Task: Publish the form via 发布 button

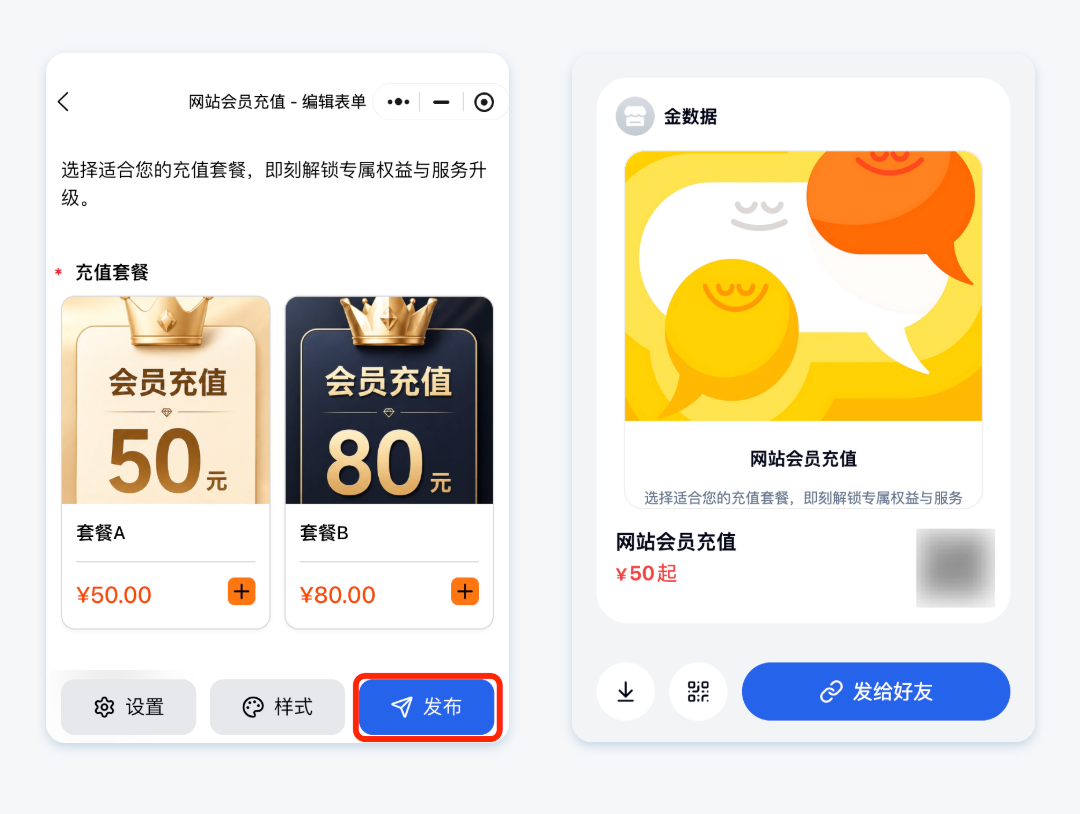Action: tap(427, 707)
